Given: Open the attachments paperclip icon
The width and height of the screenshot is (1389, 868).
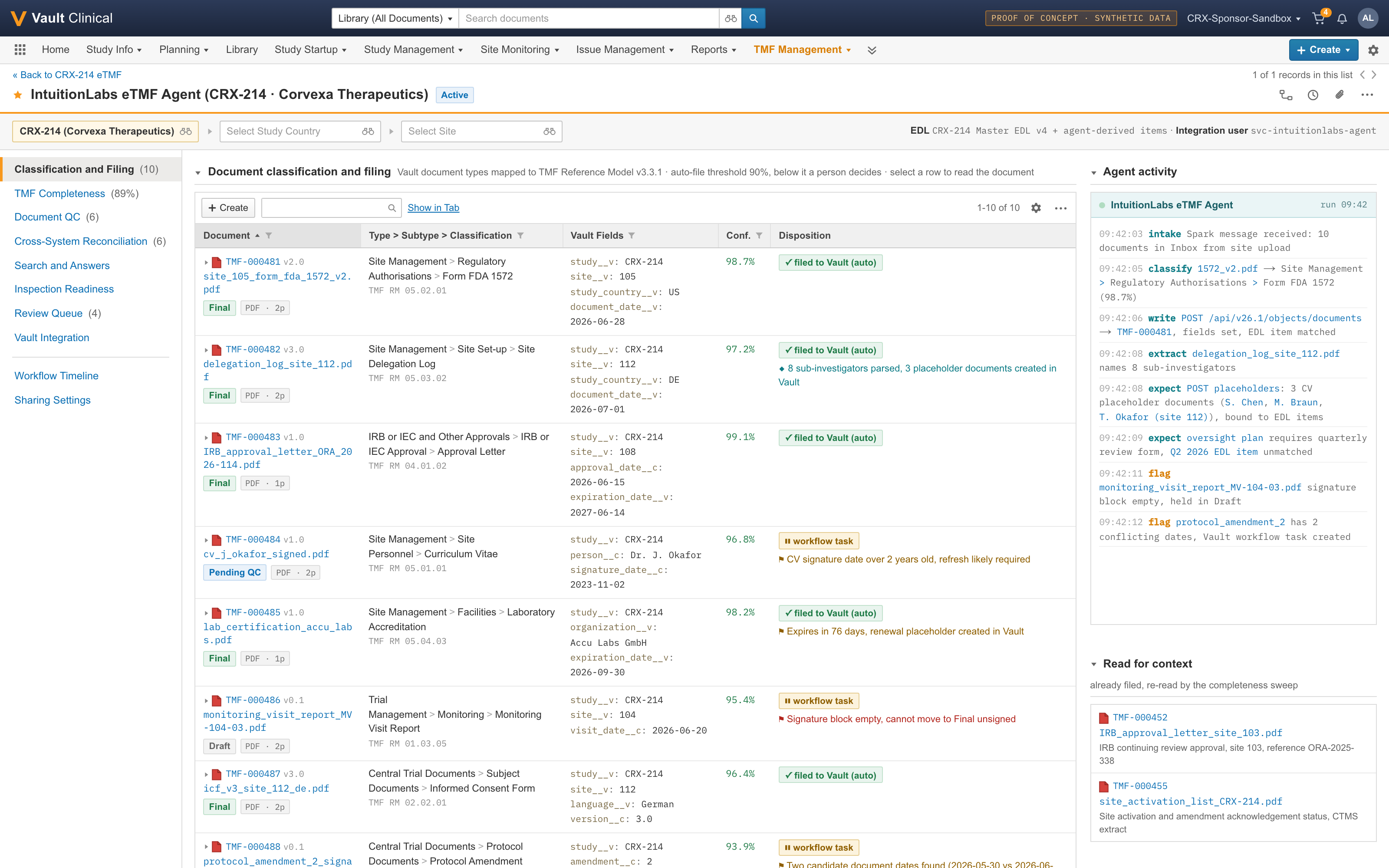Looking at the screenshot, I should tap(1340, 95).
